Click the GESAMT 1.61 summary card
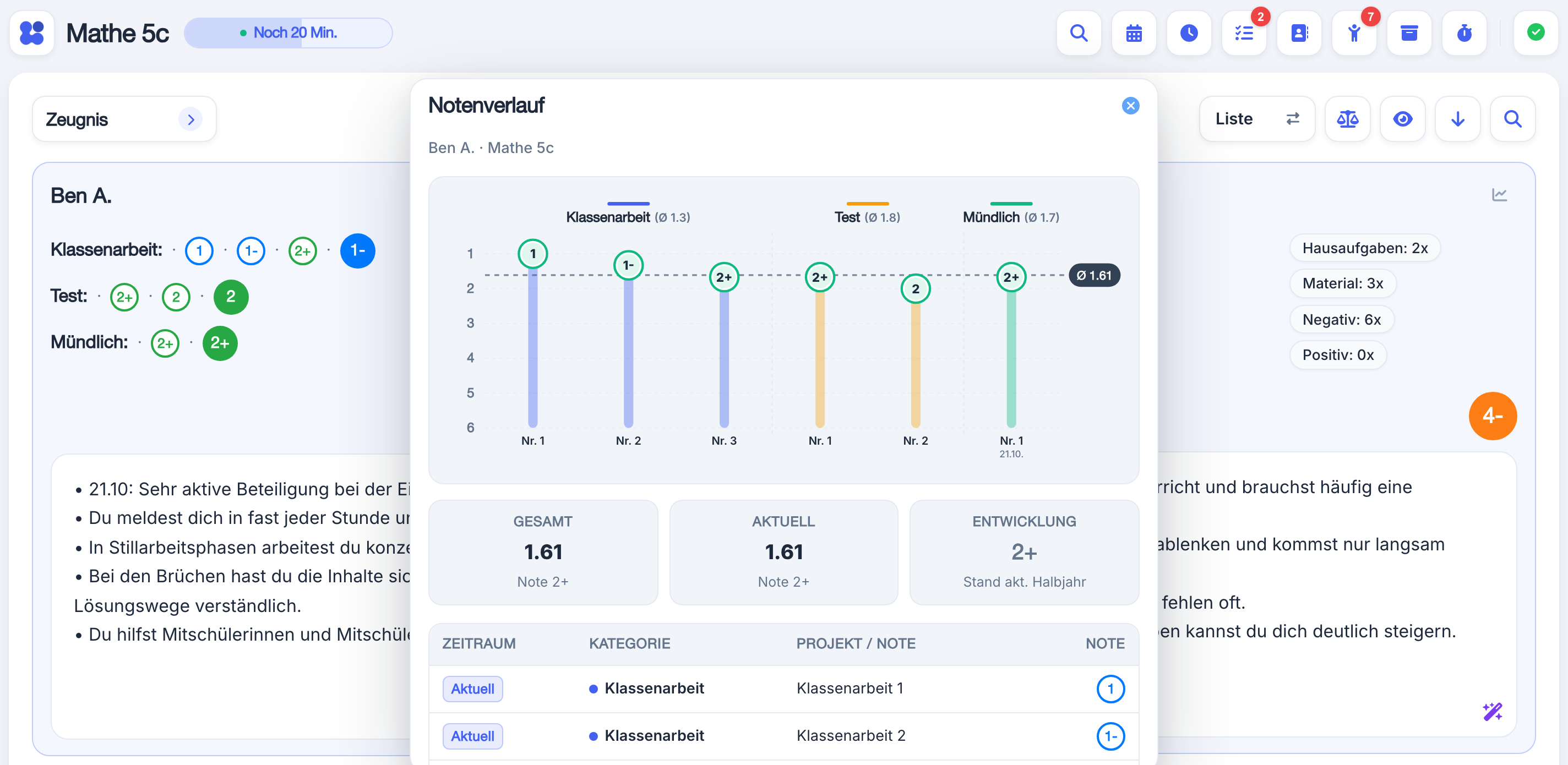This screenshot has height=765, width=1568. click(543, 553)
